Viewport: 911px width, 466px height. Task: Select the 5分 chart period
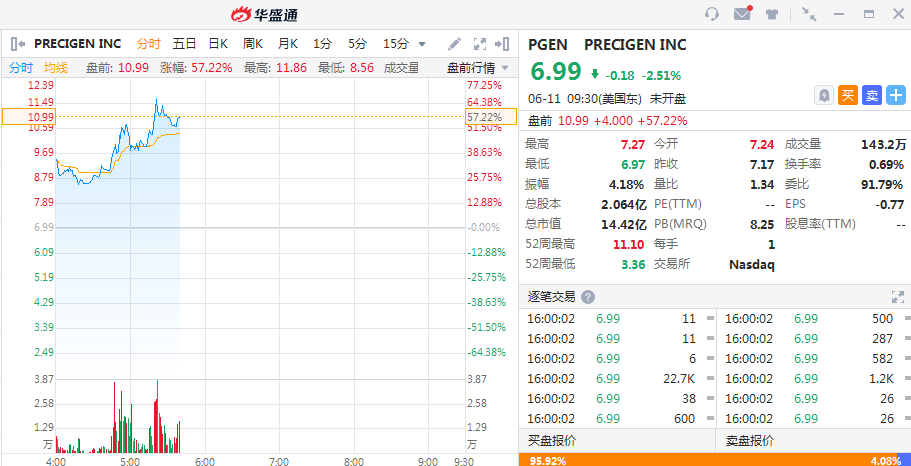(x=358, y=44)
